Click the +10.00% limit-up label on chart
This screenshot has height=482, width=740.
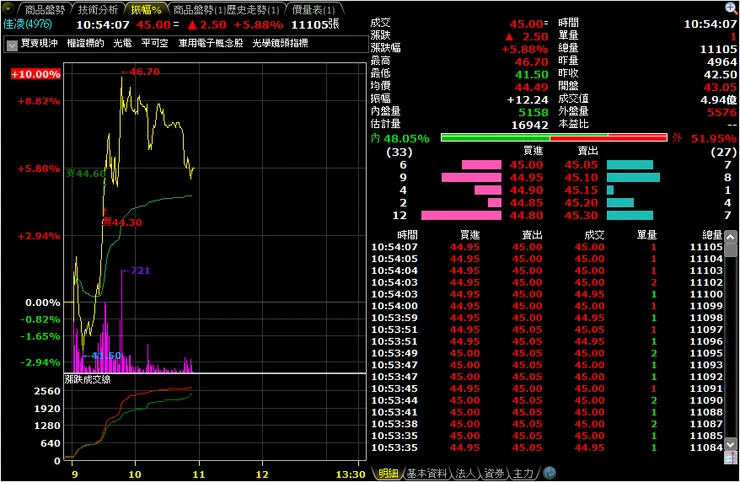pyautogui.click(x=36, y=74)
